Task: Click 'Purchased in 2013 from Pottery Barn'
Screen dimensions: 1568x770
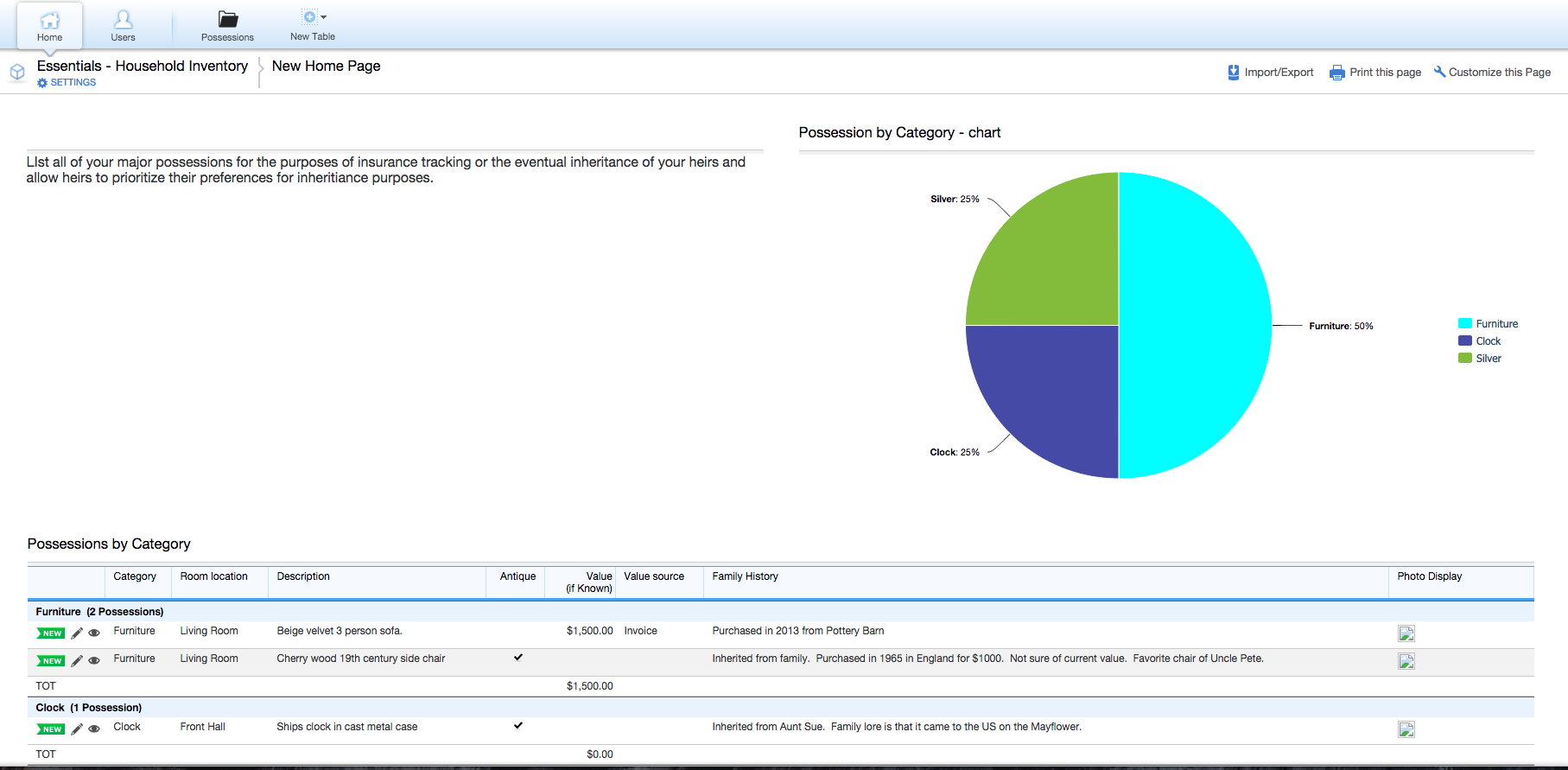Action: [798, 631]
